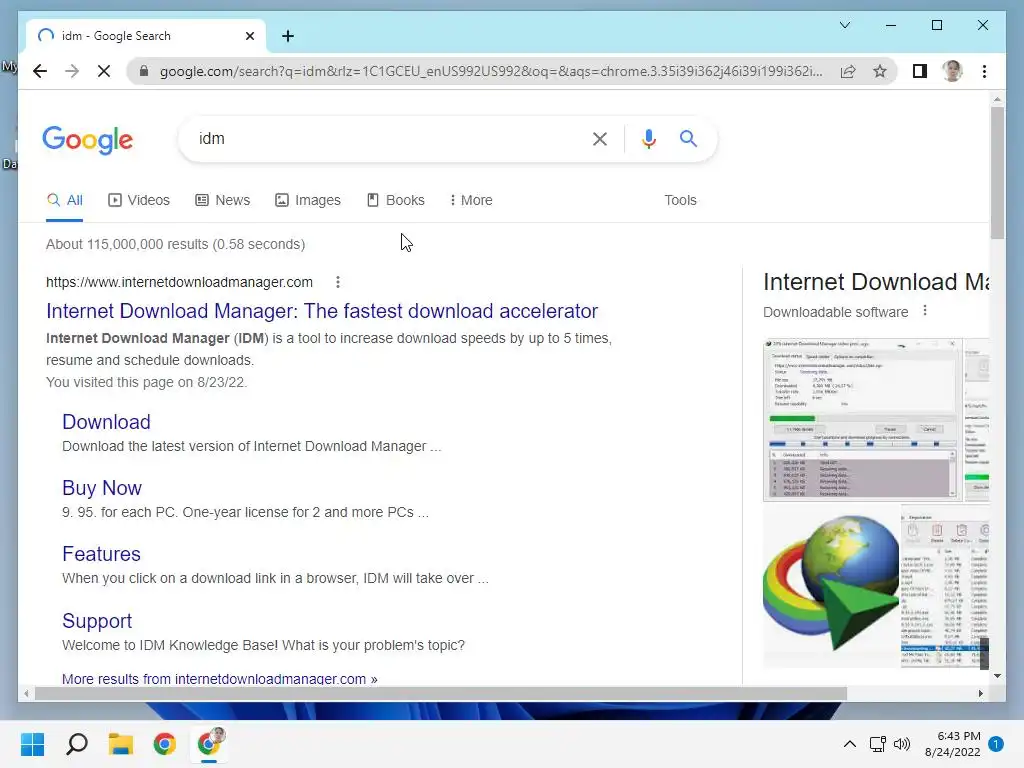This screenshot has height=768, width=1024.
Task: Click the https://www.internetdownloadmanager.com URL text
Action: [x=179, y=282]
